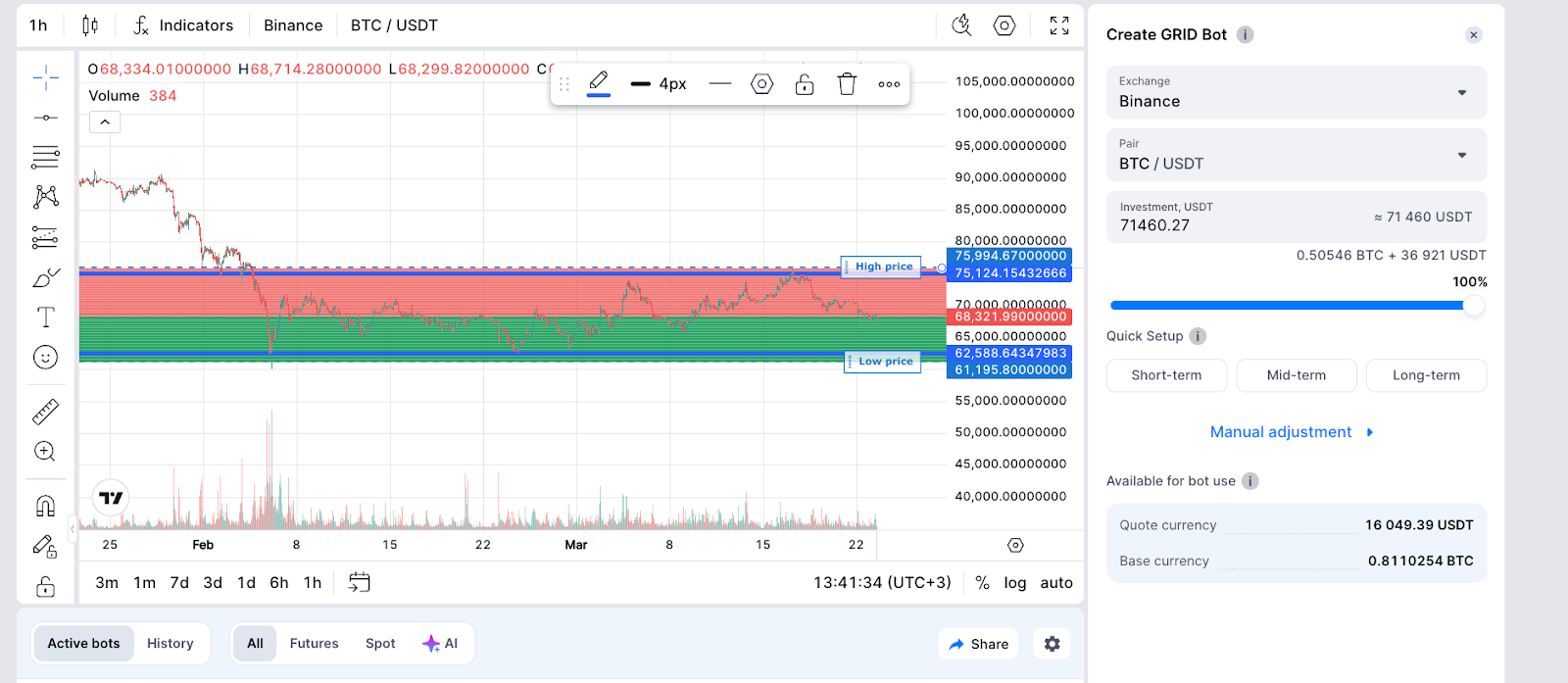Choose Mid-term quick setup
This screenshot has height=683, width=1568.
point(1296,375)
